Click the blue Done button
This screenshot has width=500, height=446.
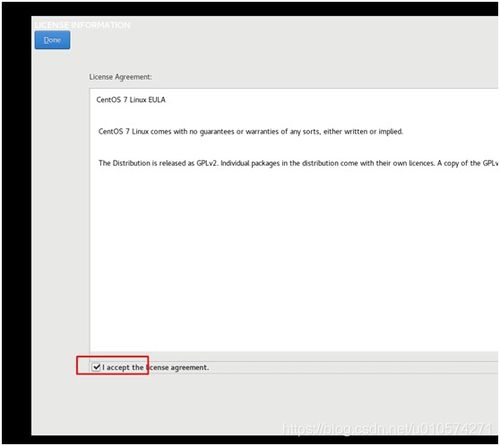click(x=52, y=40)
